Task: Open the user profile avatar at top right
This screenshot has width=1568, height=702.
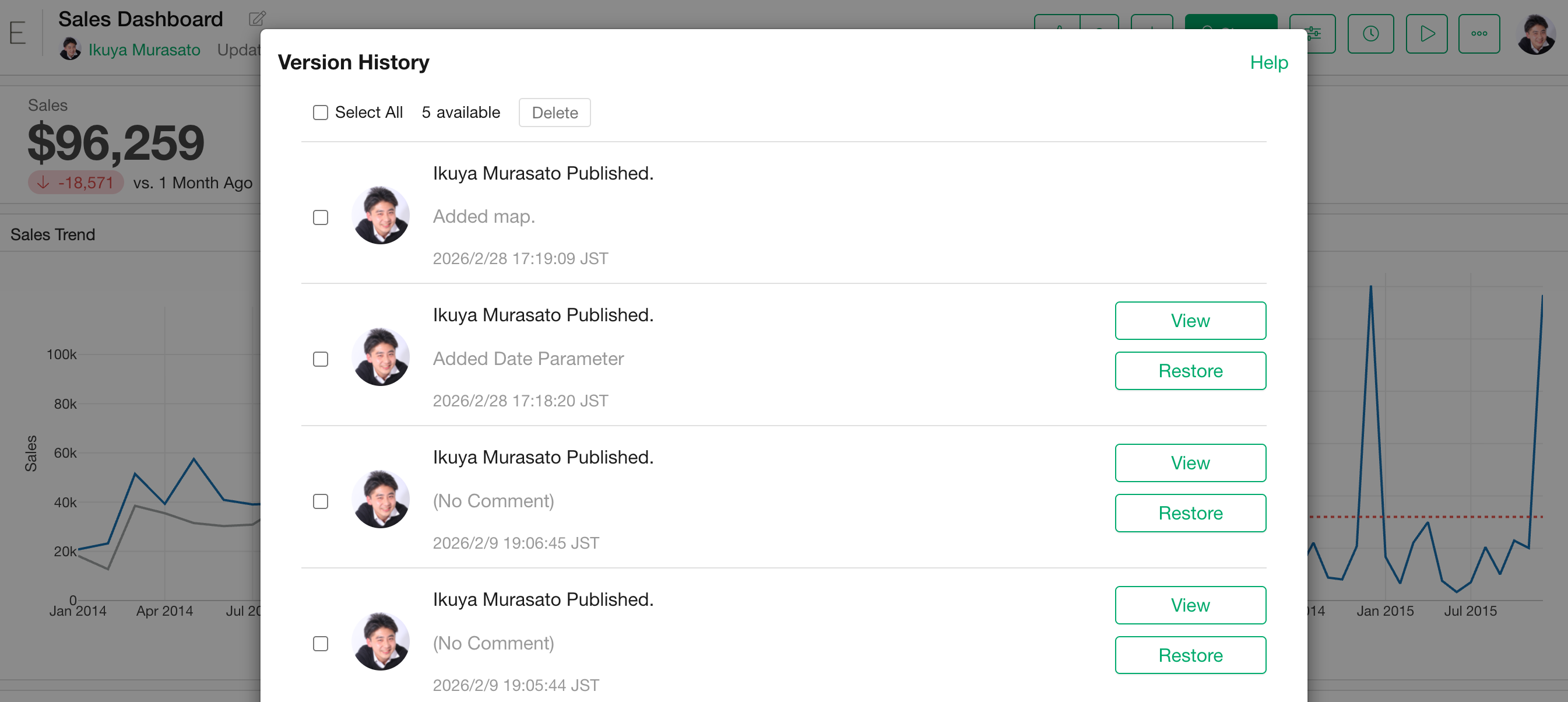Action: pyautogui.click(x=1536, y=34)
